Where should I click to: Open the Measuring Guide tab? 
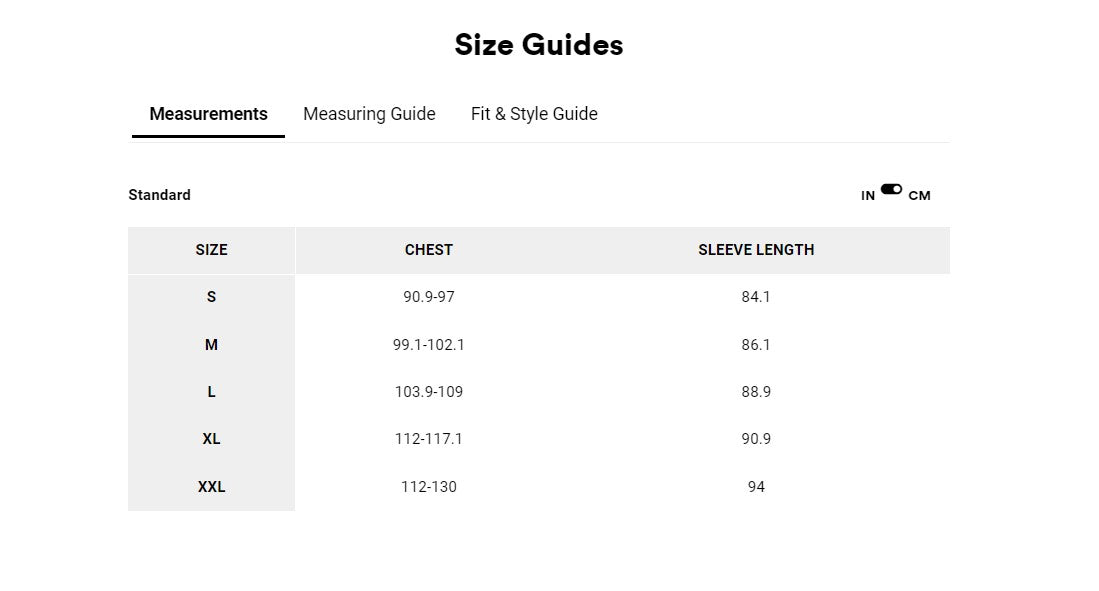pyautogui.click(x=369, y=114)
